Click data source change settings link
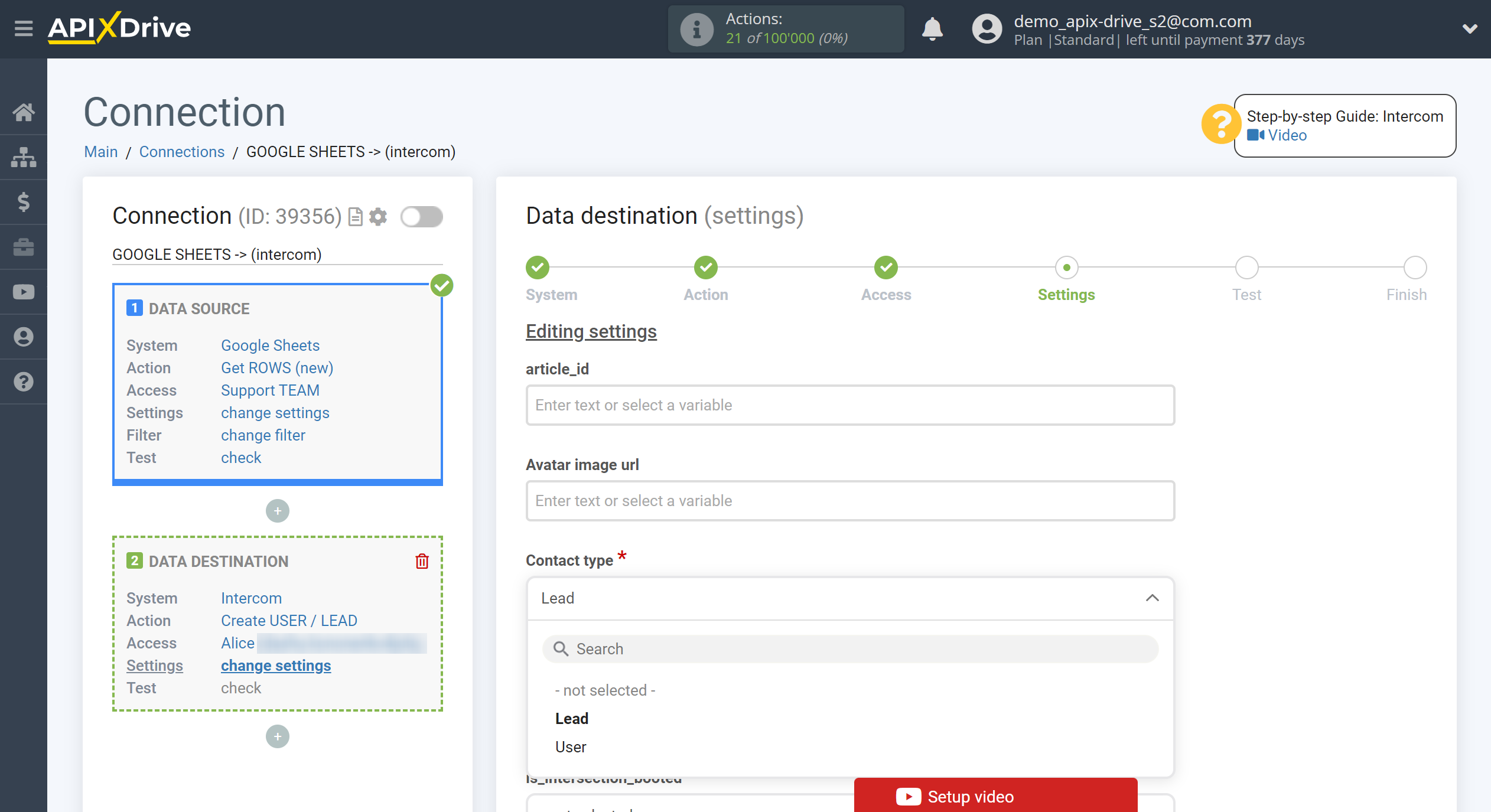Screen dimensions: 1491x812 tap(275, 413)
